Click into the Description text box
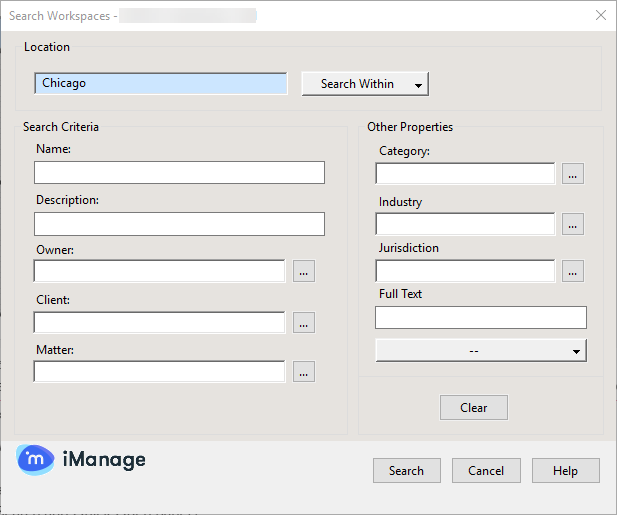 point(179,223)
